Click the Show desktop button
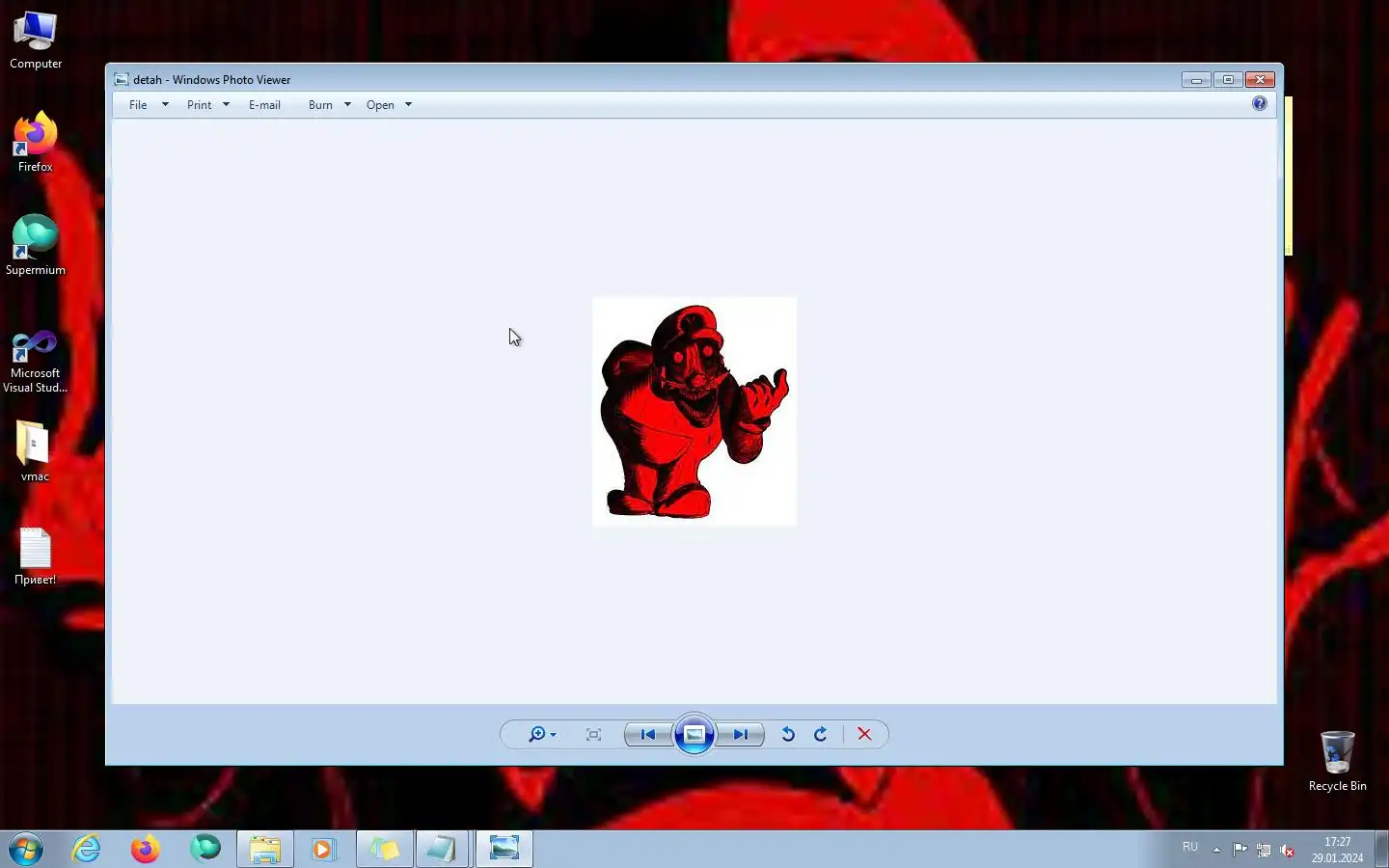Screen dimensions: 1389x868 coord(1381,850)
